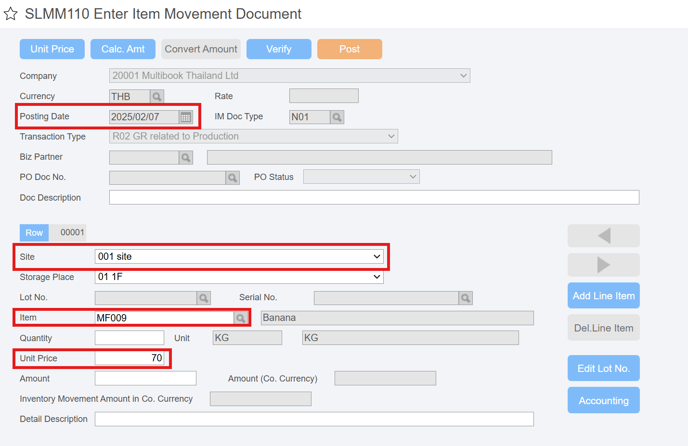Viewport: 688px width, 446px height.
Task: Click into the Quantity input field
Action: click(x=129, y=338)
